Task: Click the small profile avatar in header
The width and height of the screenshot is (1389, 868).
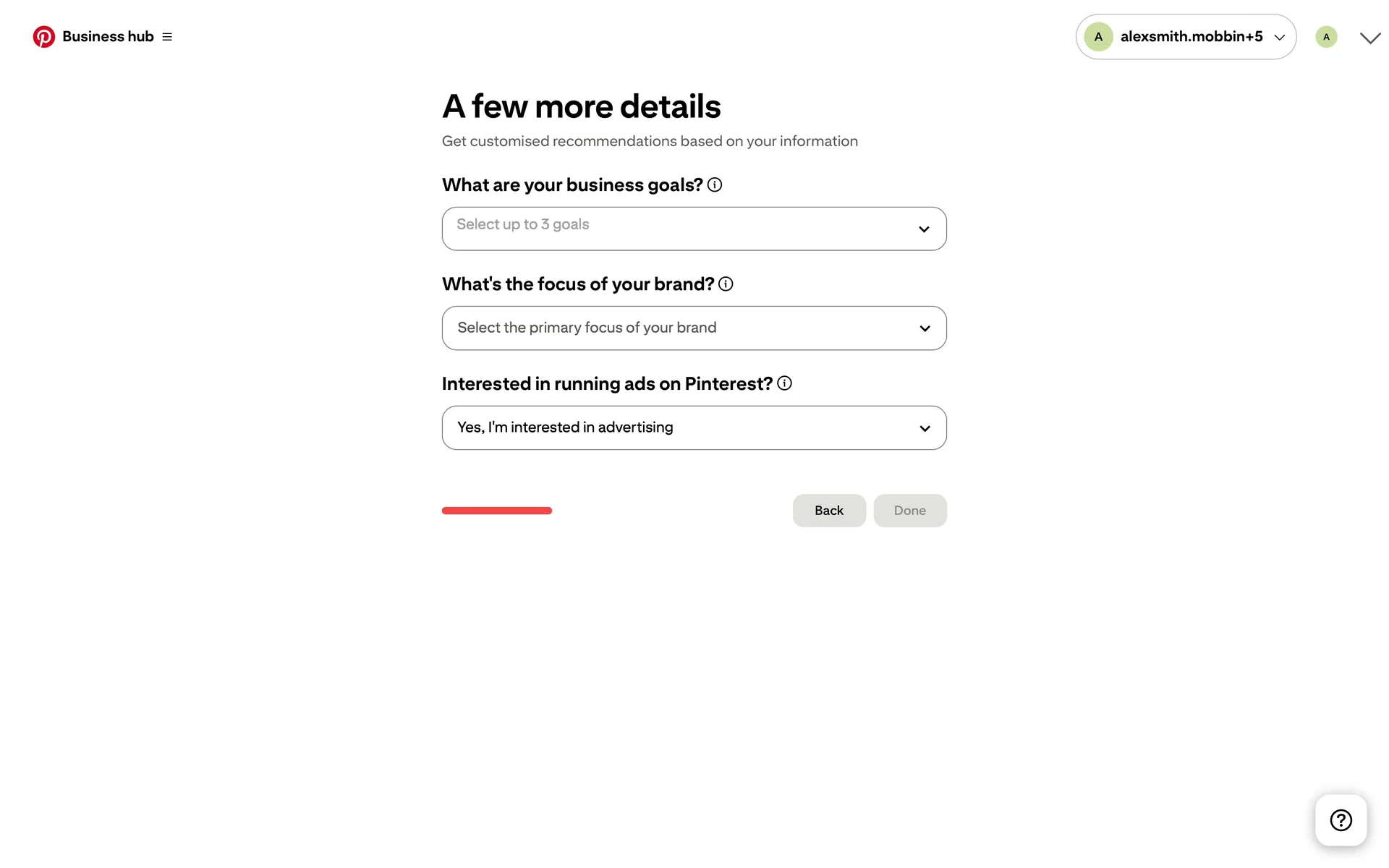Action: [1326, 37]
